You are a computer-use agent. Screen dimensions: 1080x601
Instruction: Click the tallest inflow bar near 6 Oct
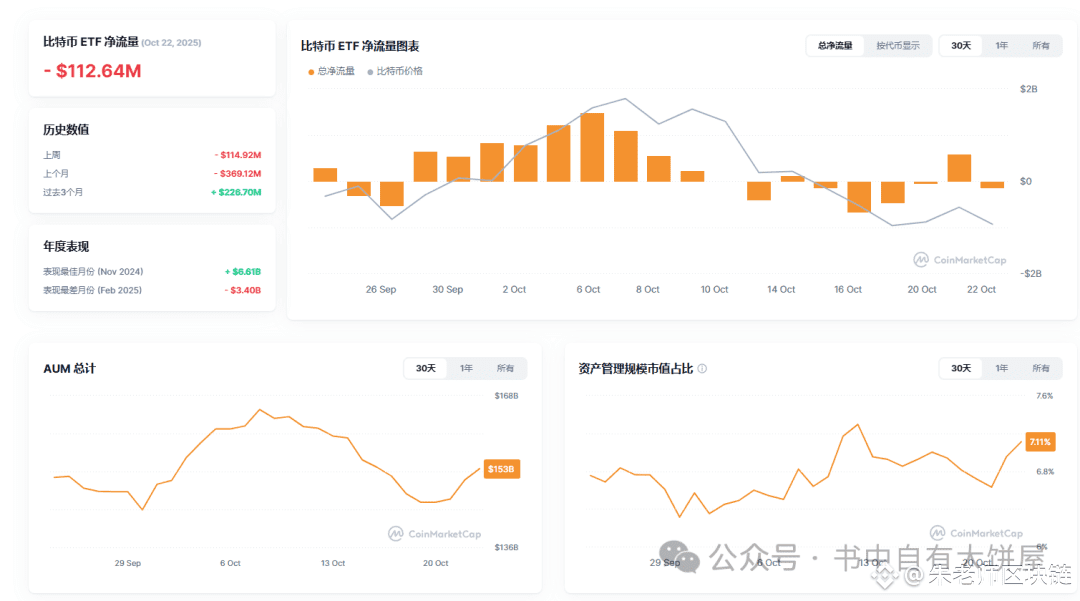(x=592, y=145)
